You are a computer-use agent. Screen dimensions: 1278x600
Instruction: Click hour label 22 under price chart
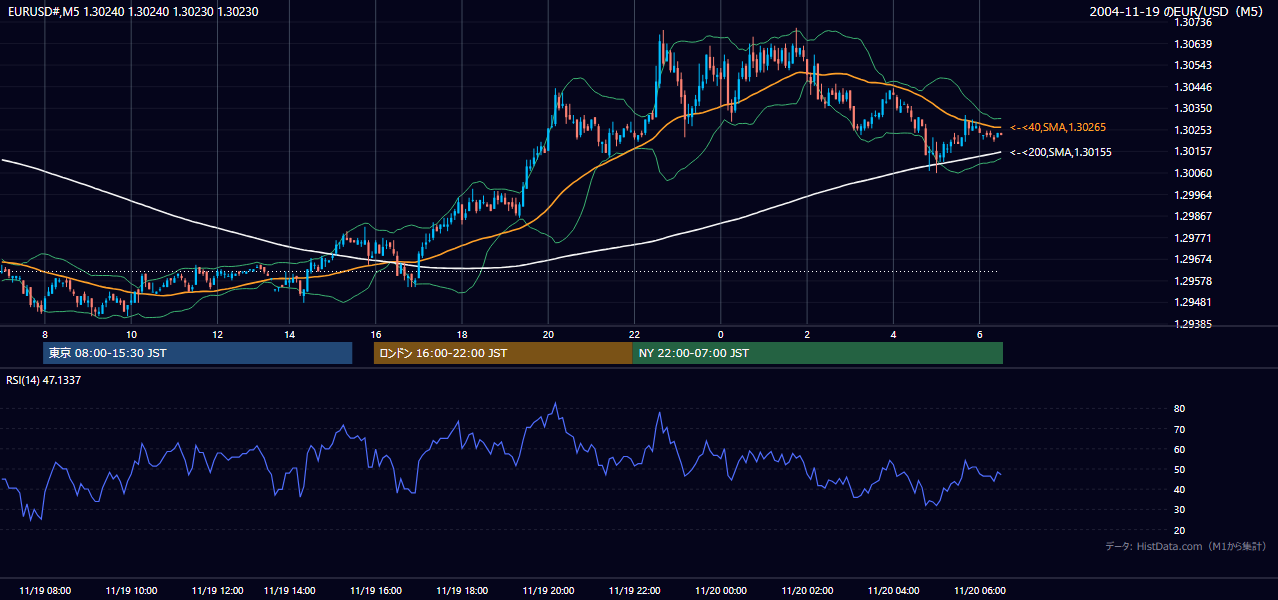pyautogui.click(x=634, y=334)
